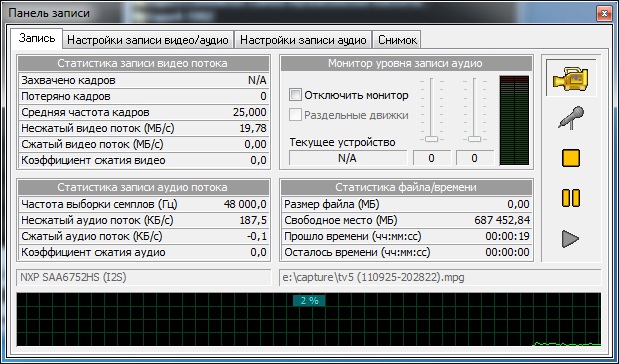The width and height of the screenshot is (619, 364).
Task: Click the green audio level meter
Action: pyautogui.click(x=514, y=120)
